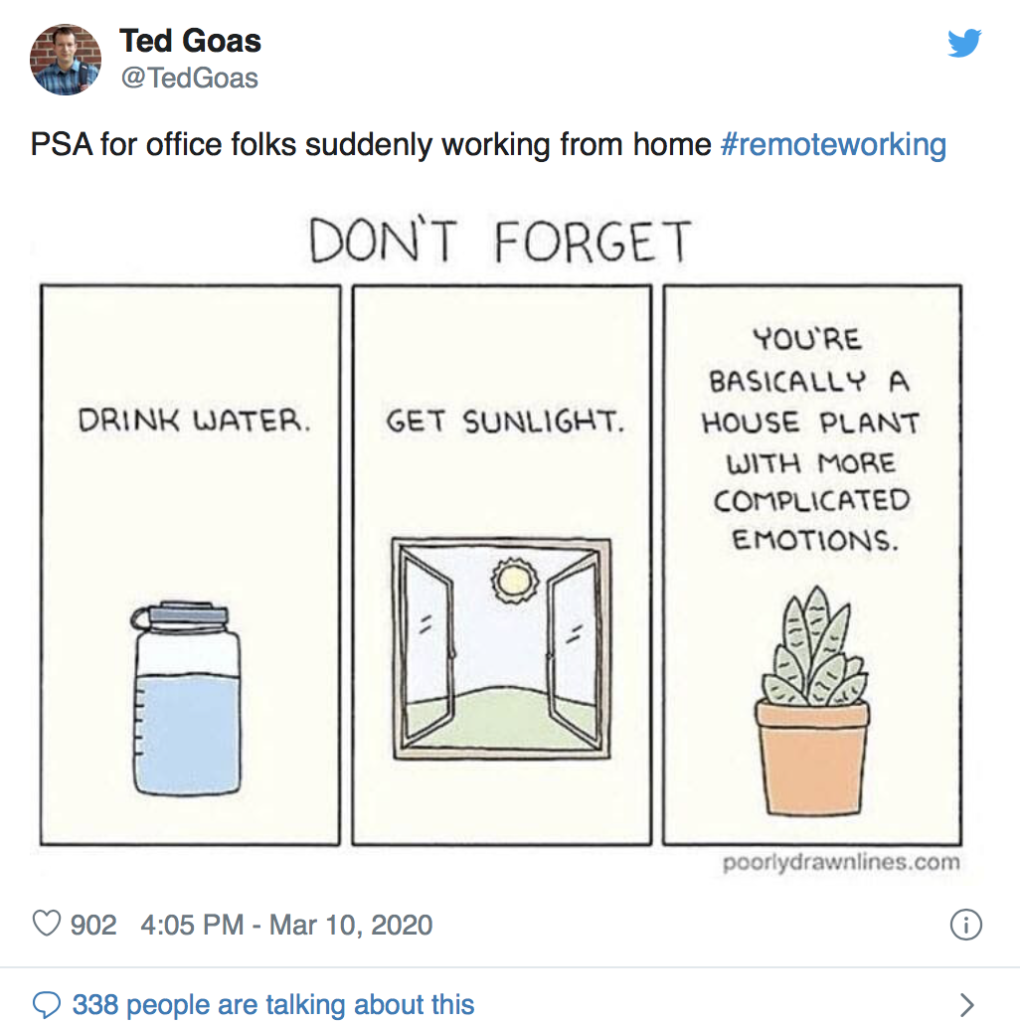The image size is (1020, 1024).
Task: Open the #remoteworking hashtag
Action: coord(833,144)
